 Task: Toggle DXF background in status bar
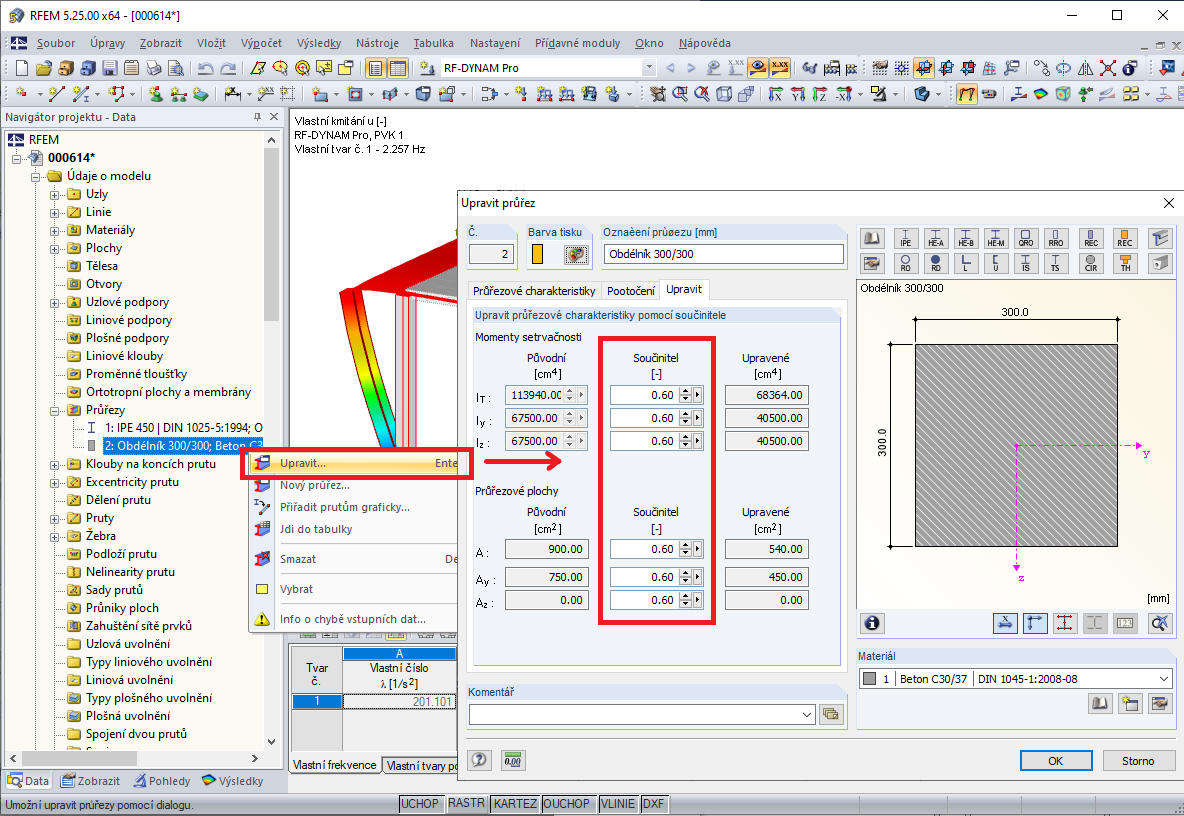(x=653, y=804)
